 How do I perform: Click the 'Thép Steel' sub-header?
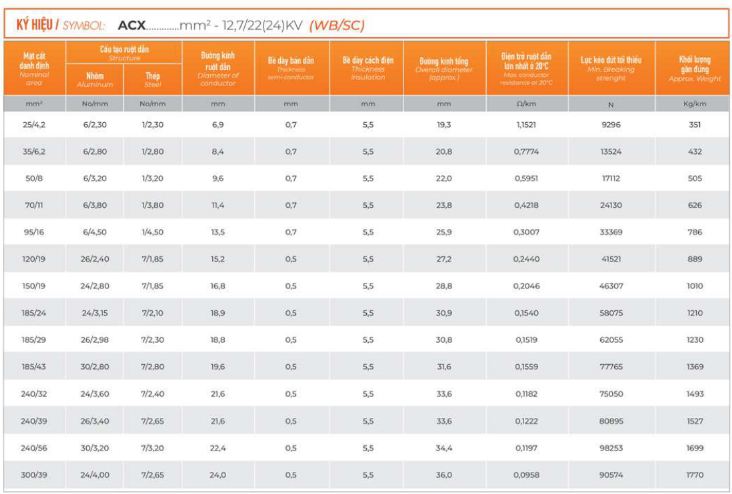(x=153, y=78)
